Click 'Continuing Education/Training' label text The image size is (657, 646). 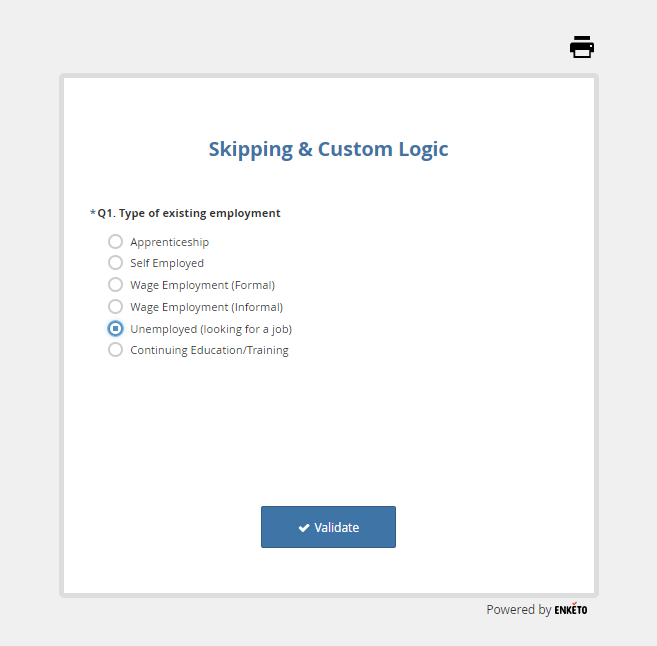[x=209, y=350]
